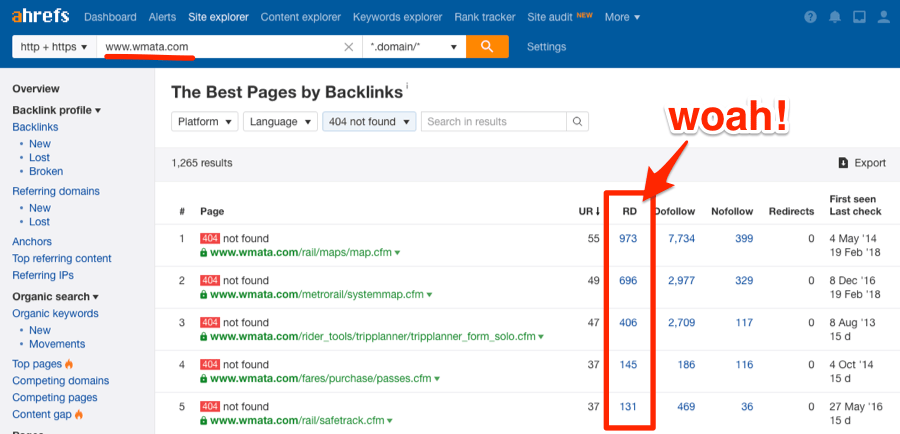Open Rank tracker
This screenshot has width=900, height=434.
click(x=485, y=17)
